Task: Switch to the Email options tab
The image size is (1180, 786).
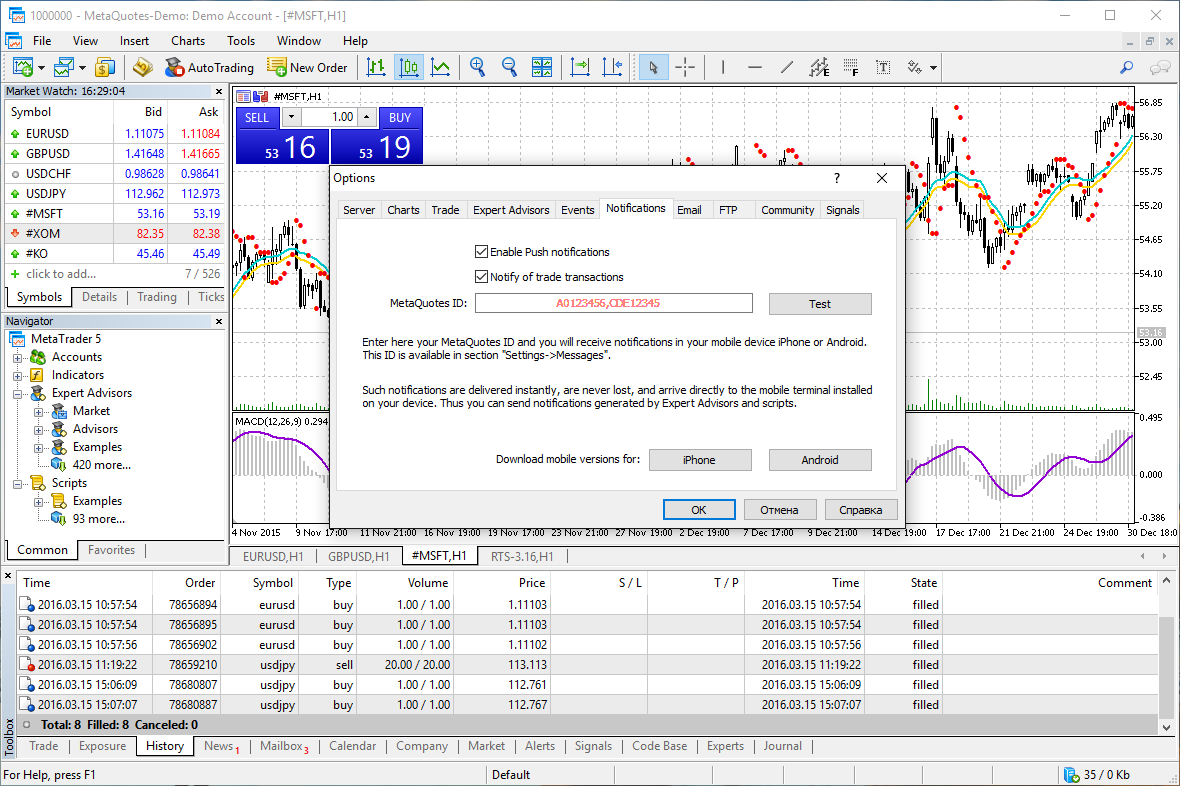Action: coord(689,209)
